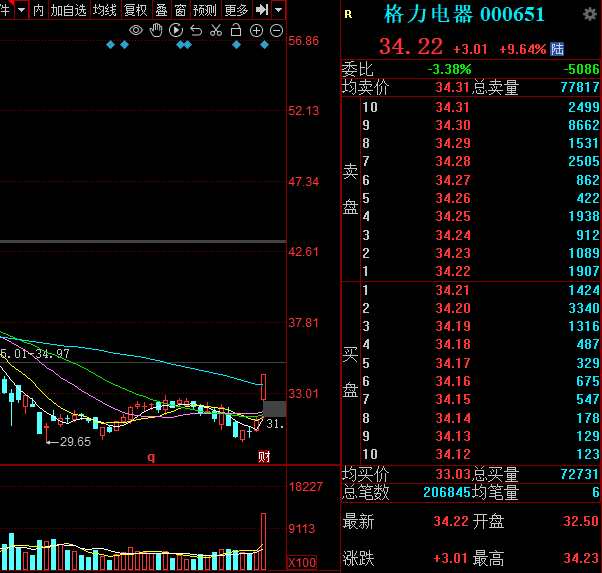This screenshot has width=602, height=573.
Task: Click opening price 32.50
Action: 580,521
